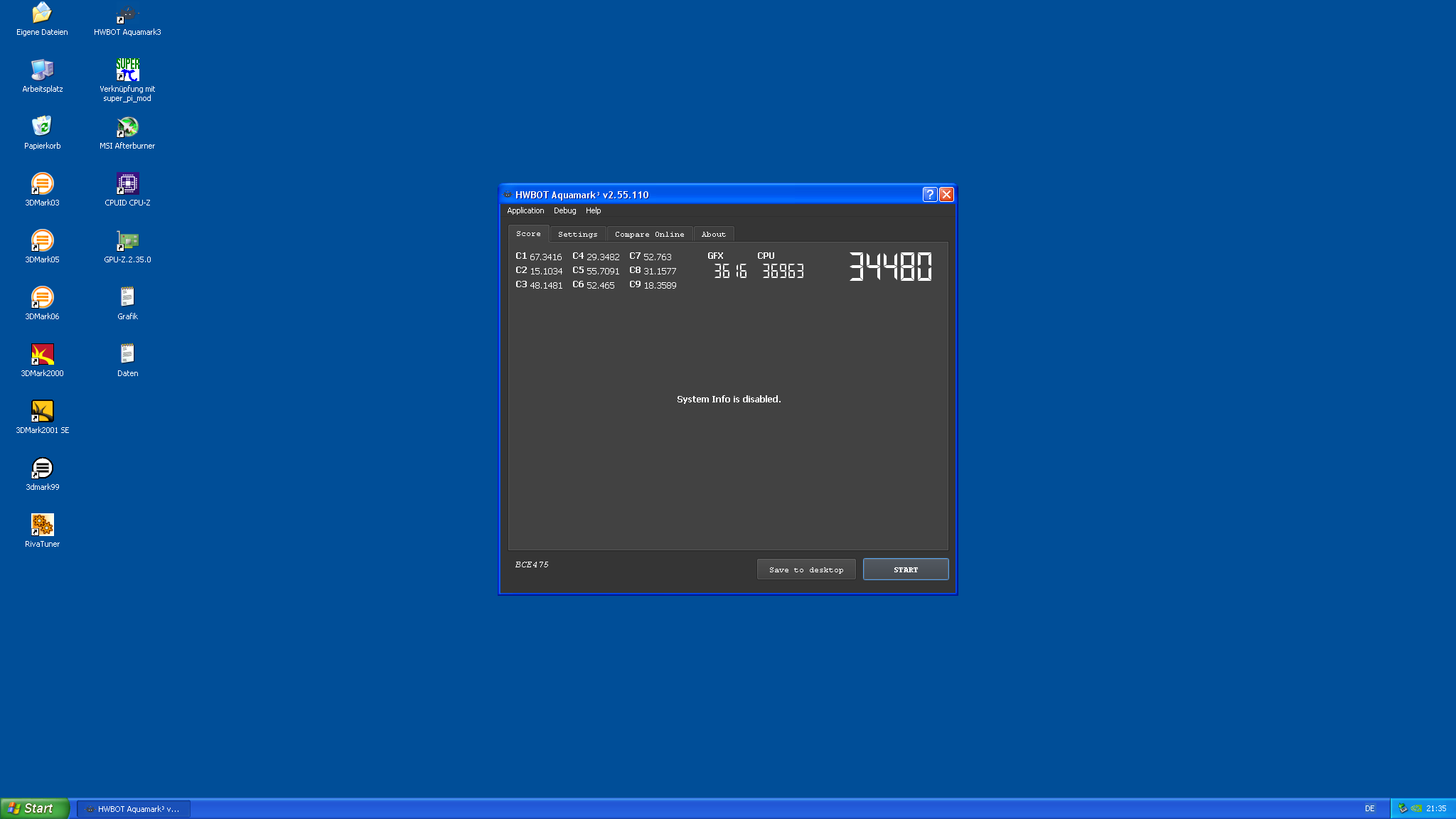Open the Debug menu
Screen dimensions: 1456x819
(x=564, y=210)
